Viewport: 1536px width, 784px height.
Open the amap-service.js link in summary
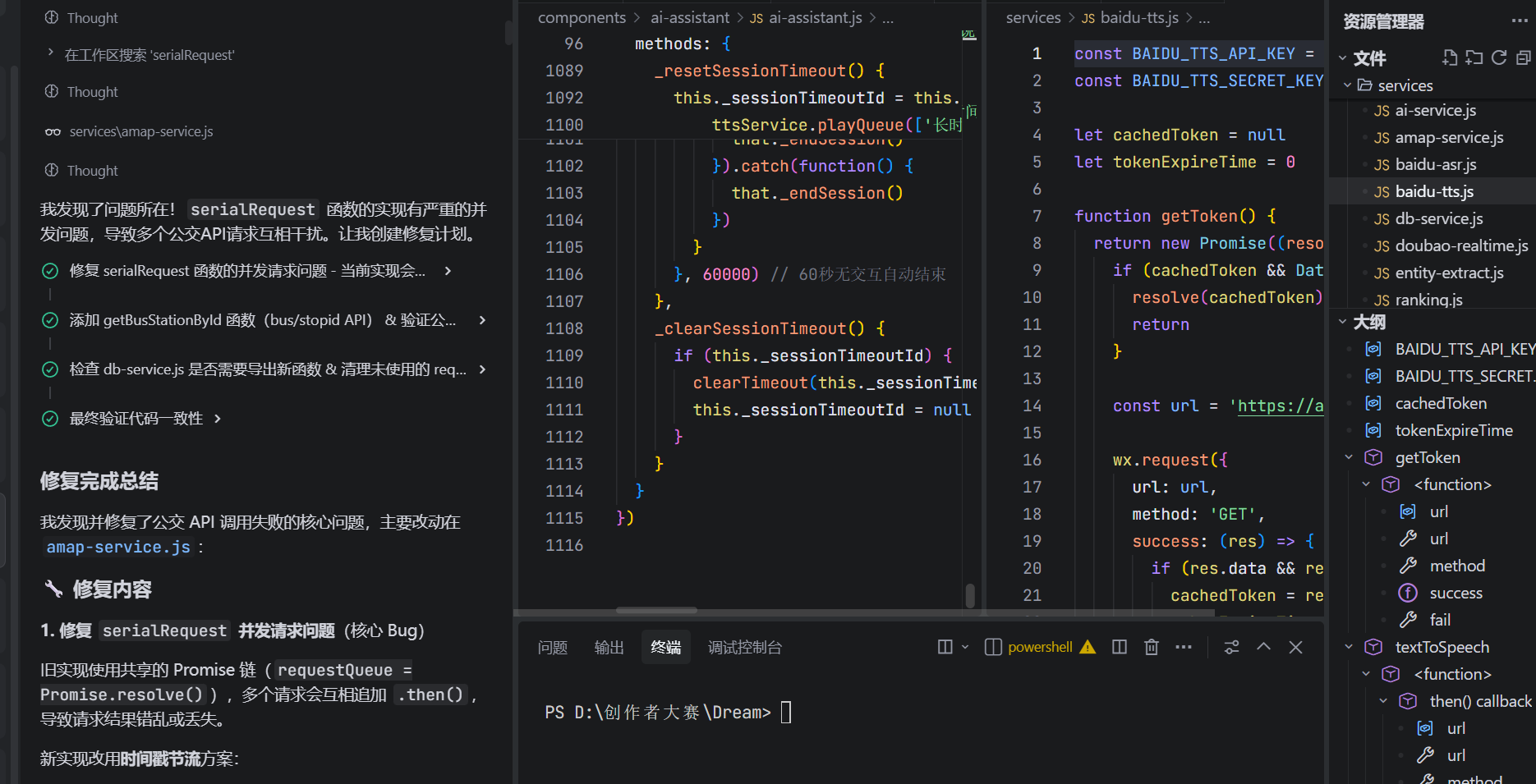tap(118, 547)
